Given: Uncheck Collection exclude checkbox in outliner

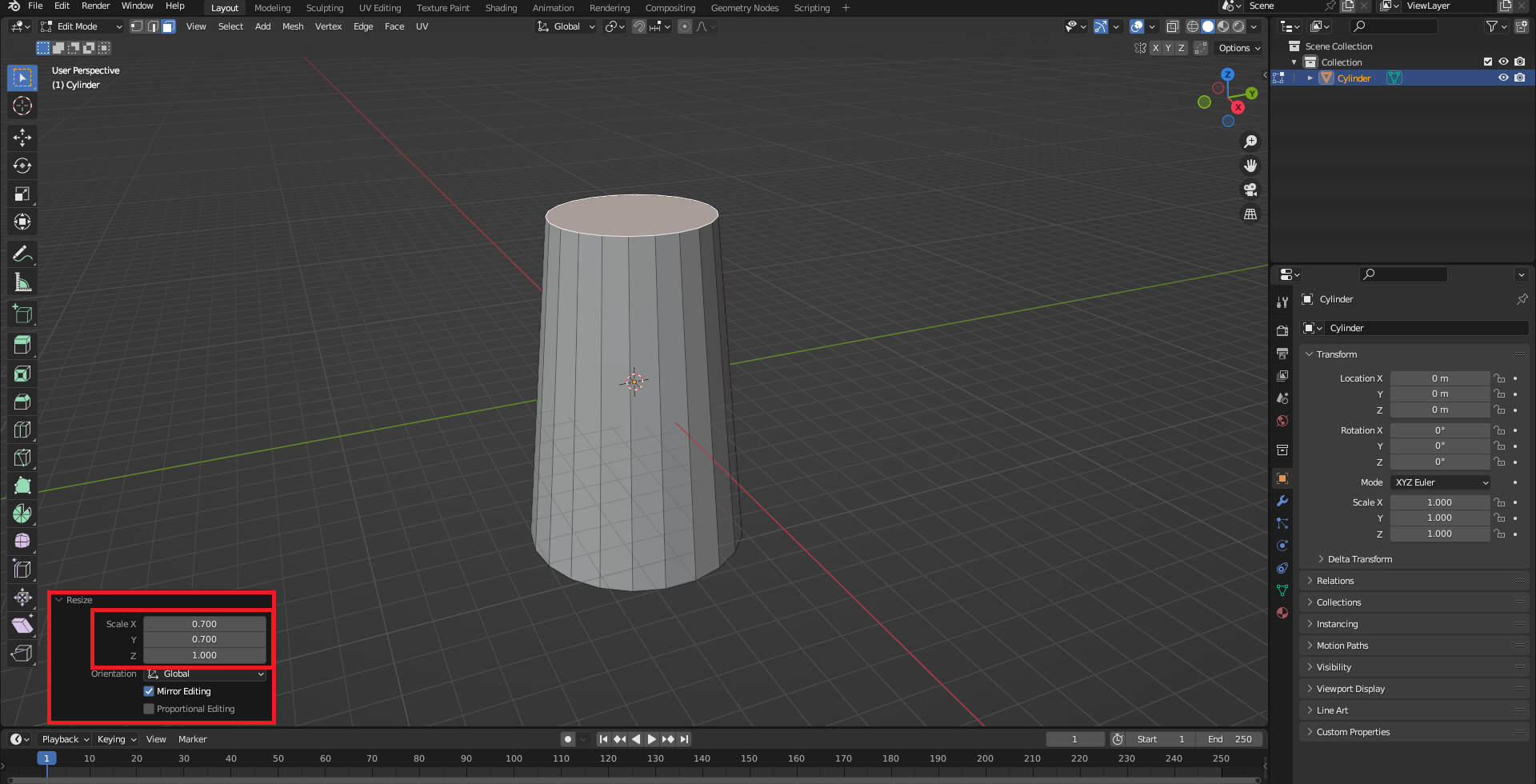Looking at the screenshot, I should [1488, 62].
